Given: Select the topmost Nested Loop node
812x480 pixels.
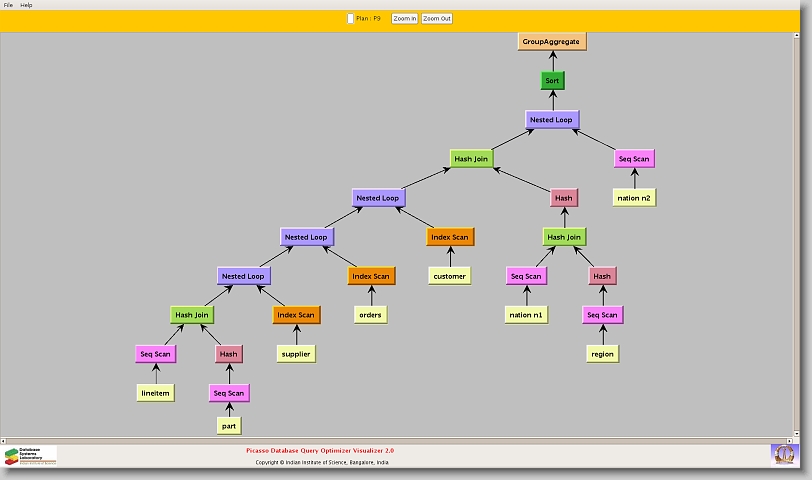Looking at the screenshot, I should tap(552, 119).
